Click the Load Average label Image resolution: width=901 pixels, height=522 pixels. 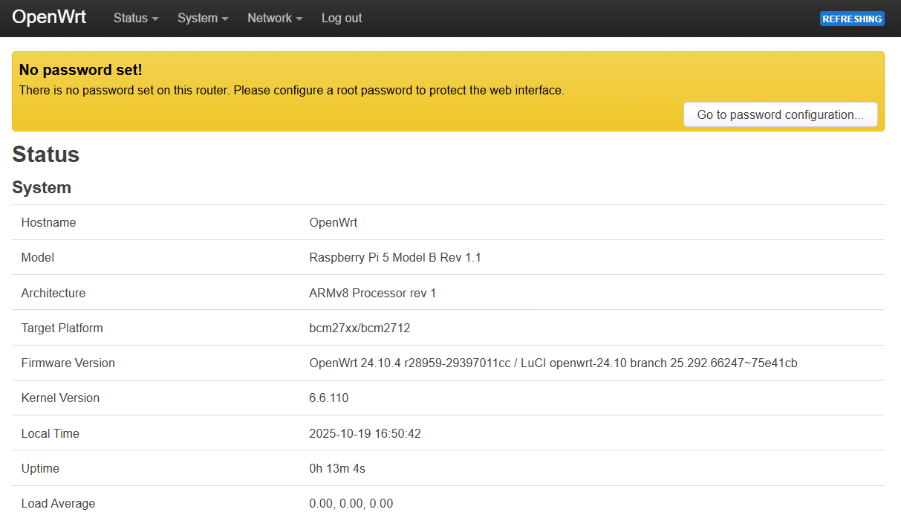click(x=58, y=504)
